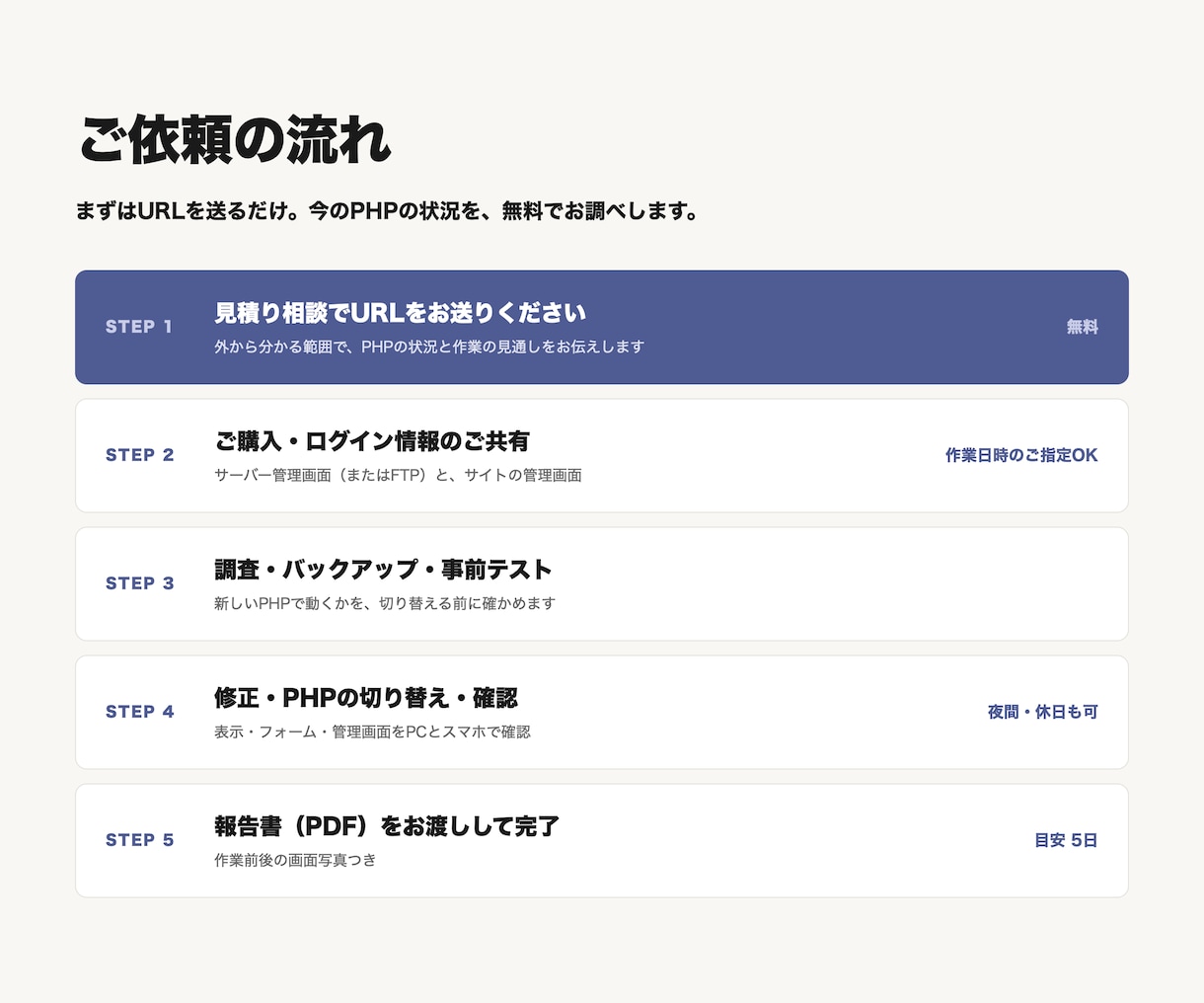The image size is (1204, 1003).
Task: Click title 報告書（PDF）をお渡しして完了
Action: pyautogui.click(x=387, y=826)
